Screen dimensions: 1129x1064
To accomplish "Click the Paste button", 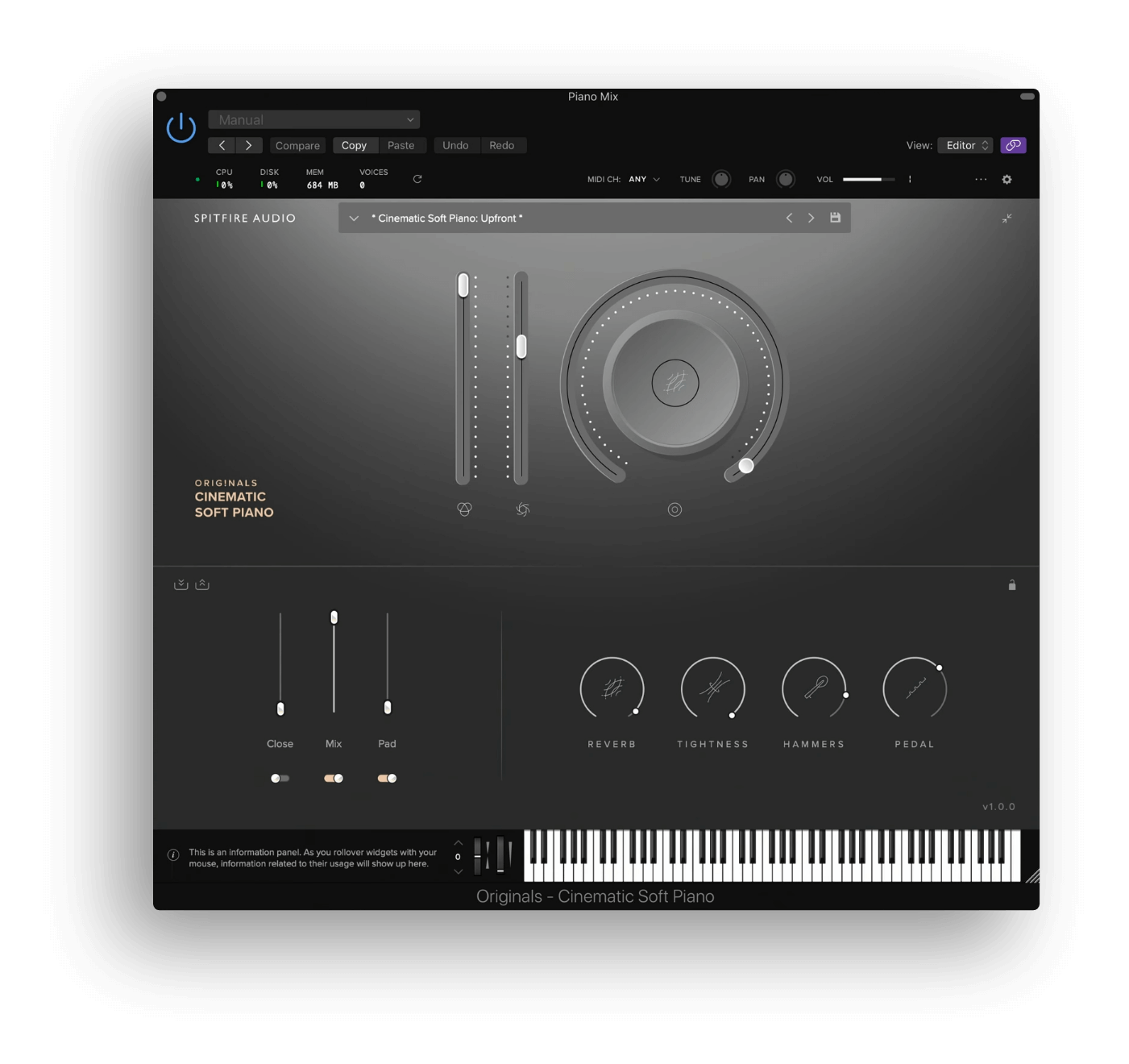I will click(x=401, y=146).
